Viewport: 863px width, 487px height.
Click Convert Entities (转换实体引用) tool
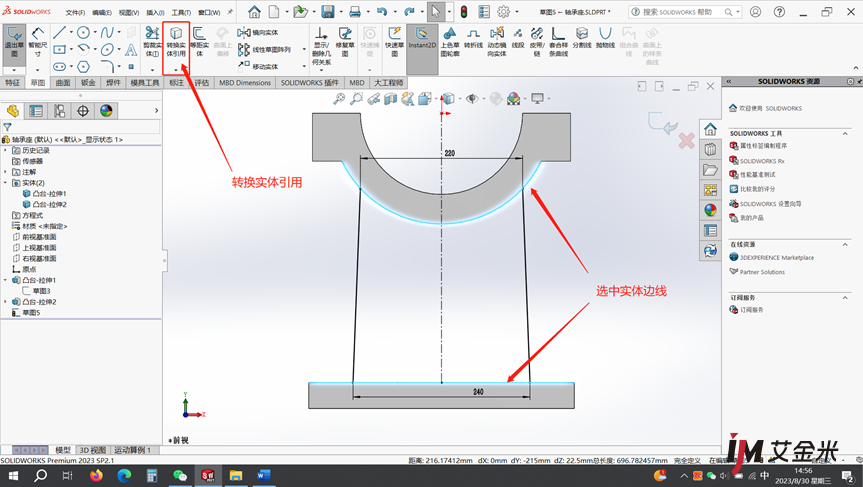click(176, 43)
